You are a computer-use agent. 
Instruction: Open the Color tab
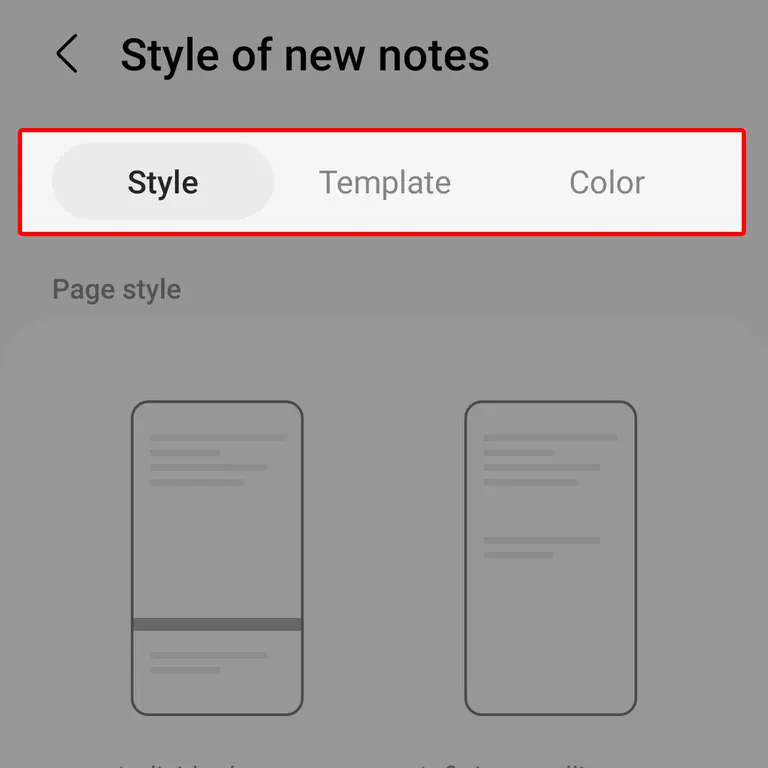pos(606,182)
